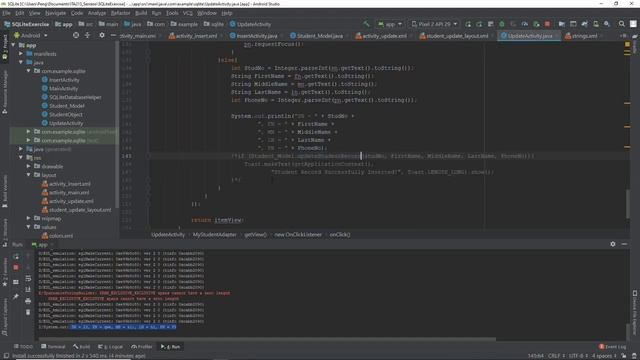
Task: Collapse the app module tree node
Action: point(13,45)
